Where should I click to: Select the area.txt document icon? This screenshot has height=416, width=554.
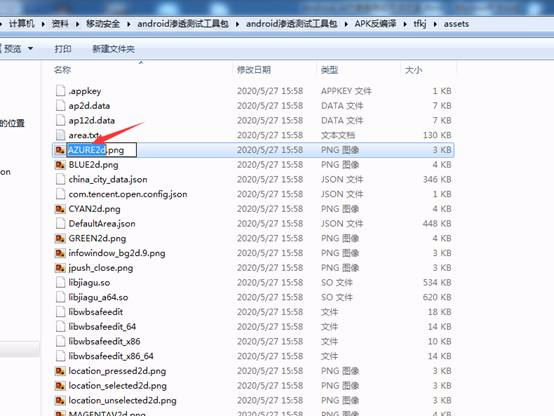[x=60, y=135]
